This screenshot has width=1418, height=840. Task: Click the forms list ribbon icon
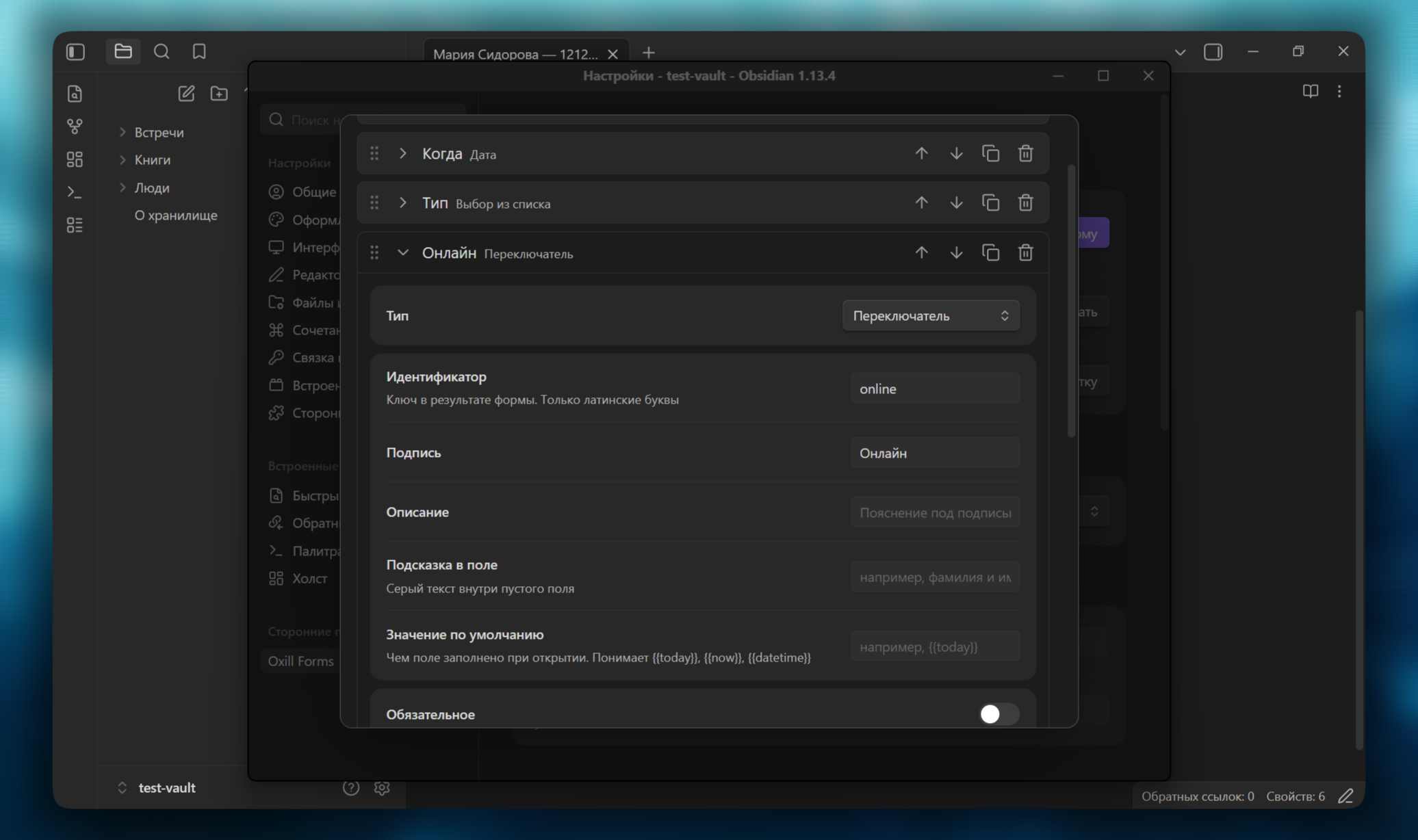(75, 225)
